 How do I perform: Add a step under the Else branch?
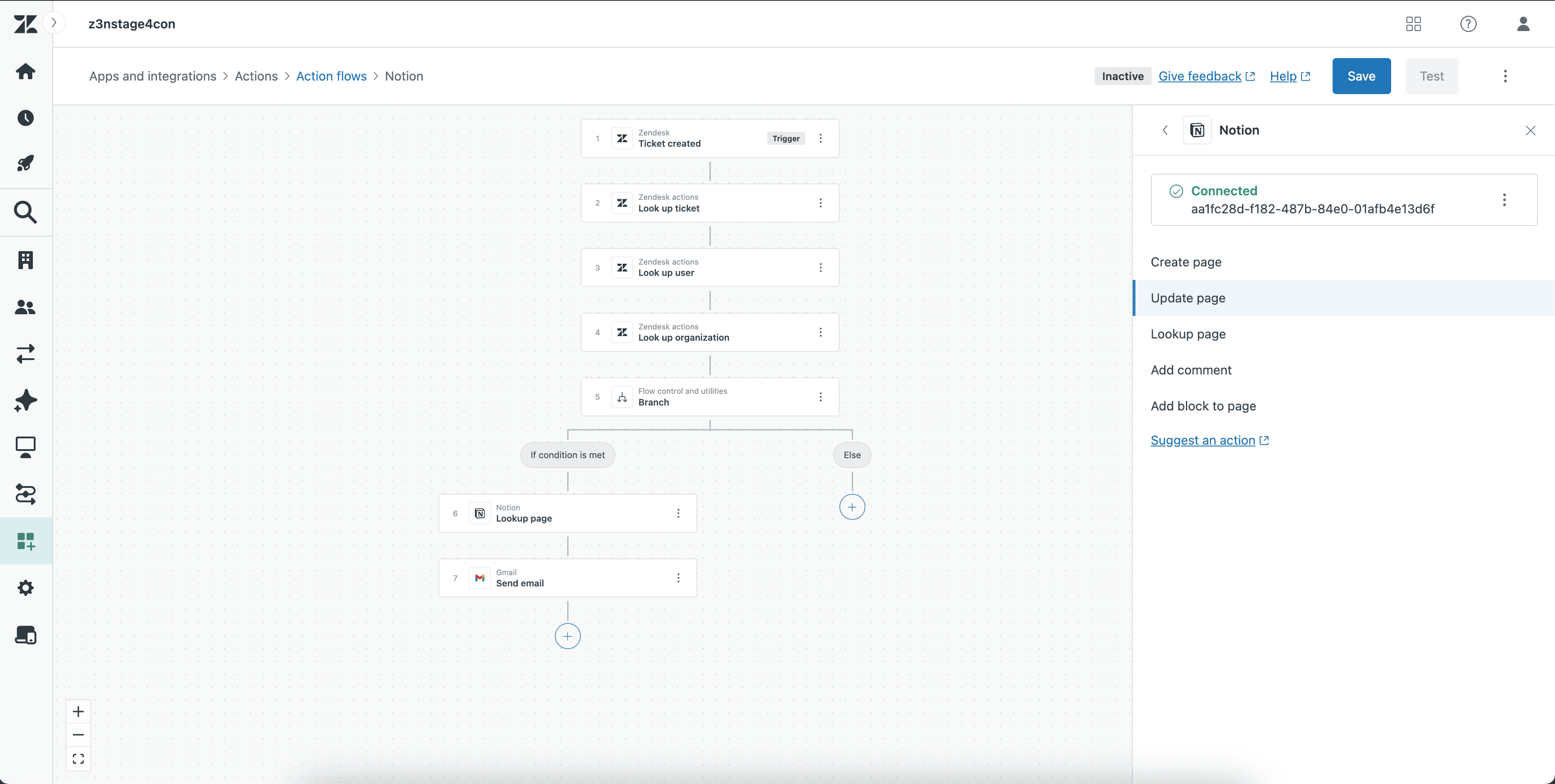(x=852, y=507)
